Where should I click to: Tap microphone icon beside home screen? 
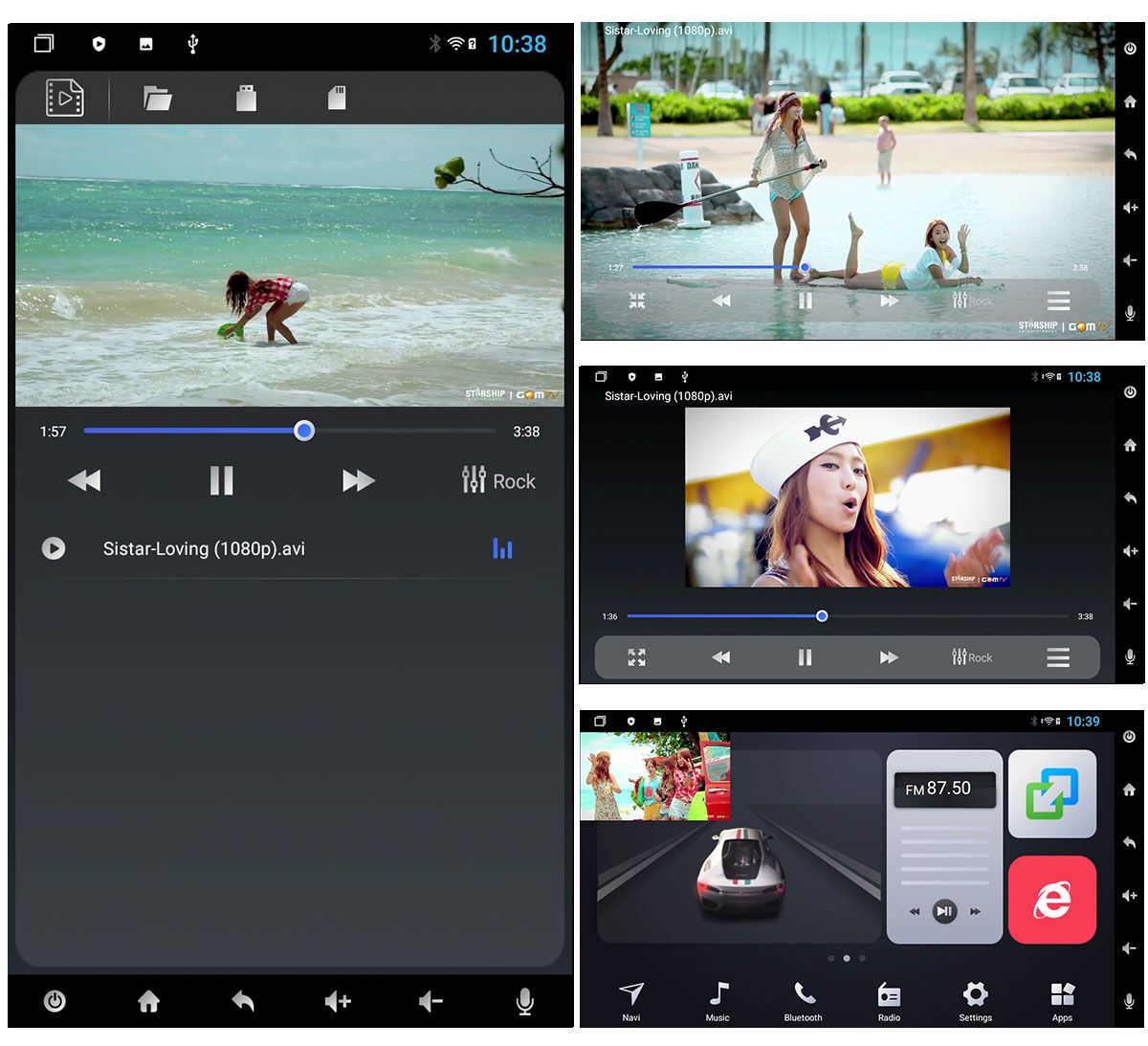point(1130,1001)
